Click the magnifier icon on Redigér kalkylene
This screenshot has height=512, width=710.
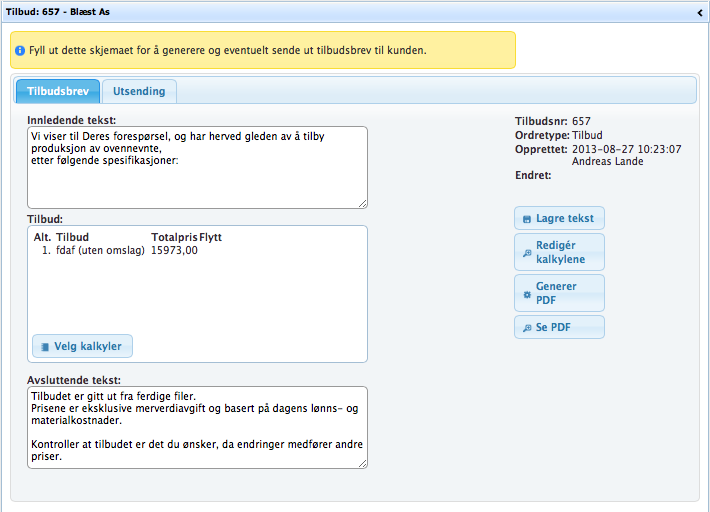(527, 253)
